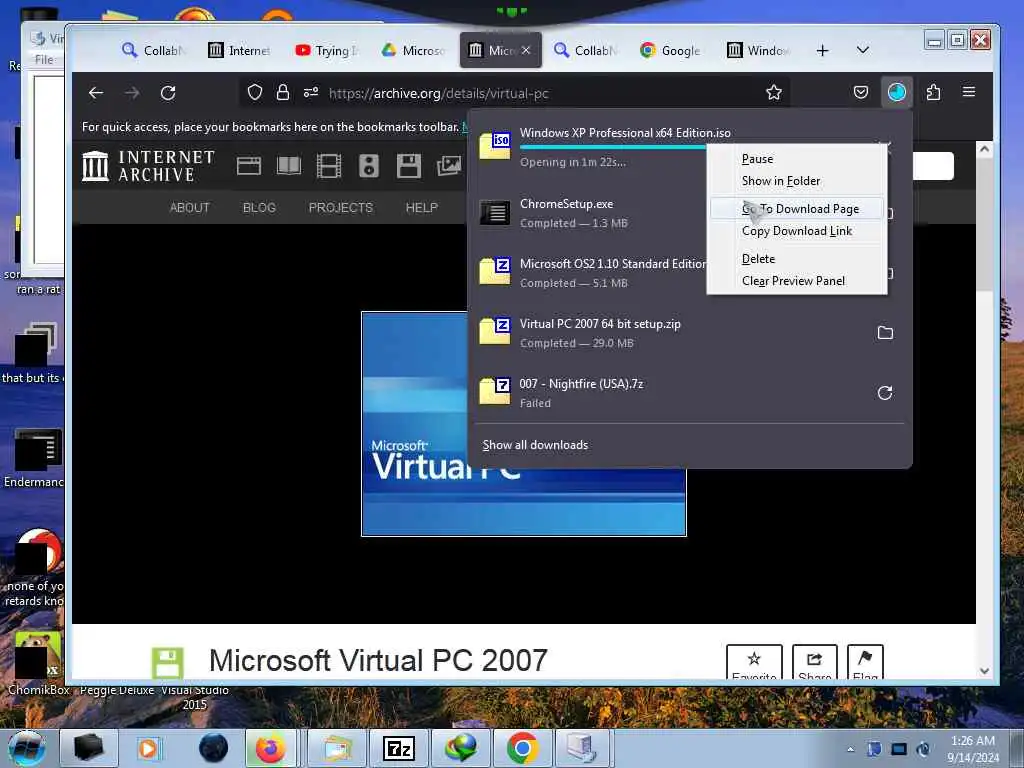The image size is (1024, 768).
Task: Switch to the Google tab
Action: pos(671,50)
